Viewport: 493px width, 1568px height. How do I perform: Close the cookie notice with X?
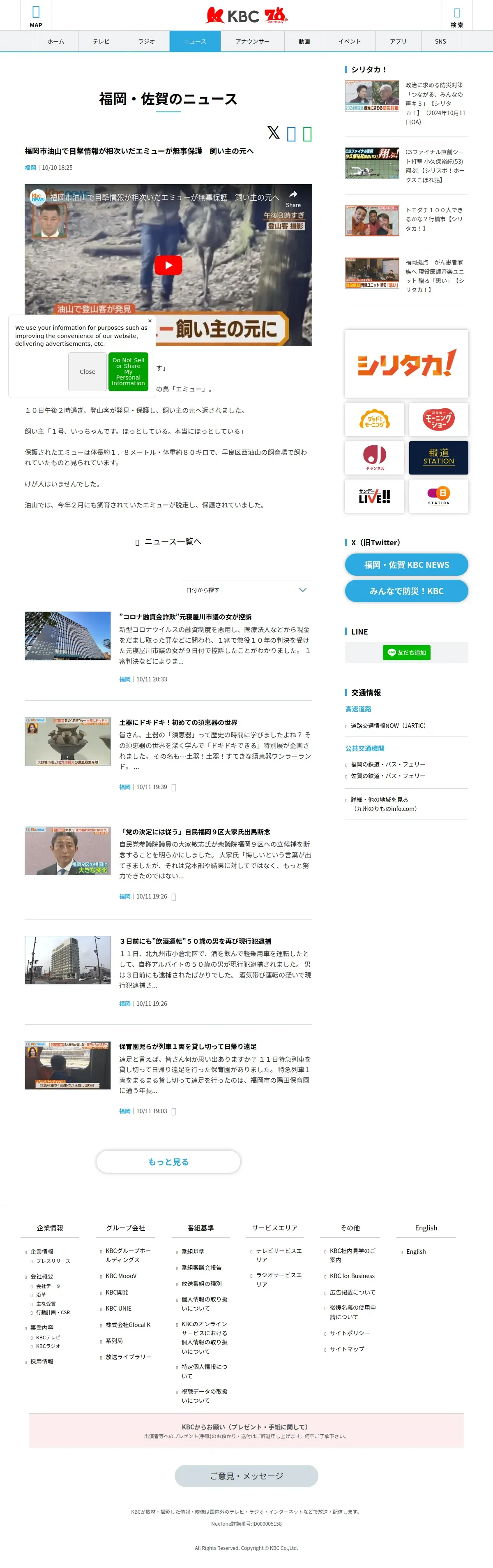pyautogui.click(x=150, y=321)
